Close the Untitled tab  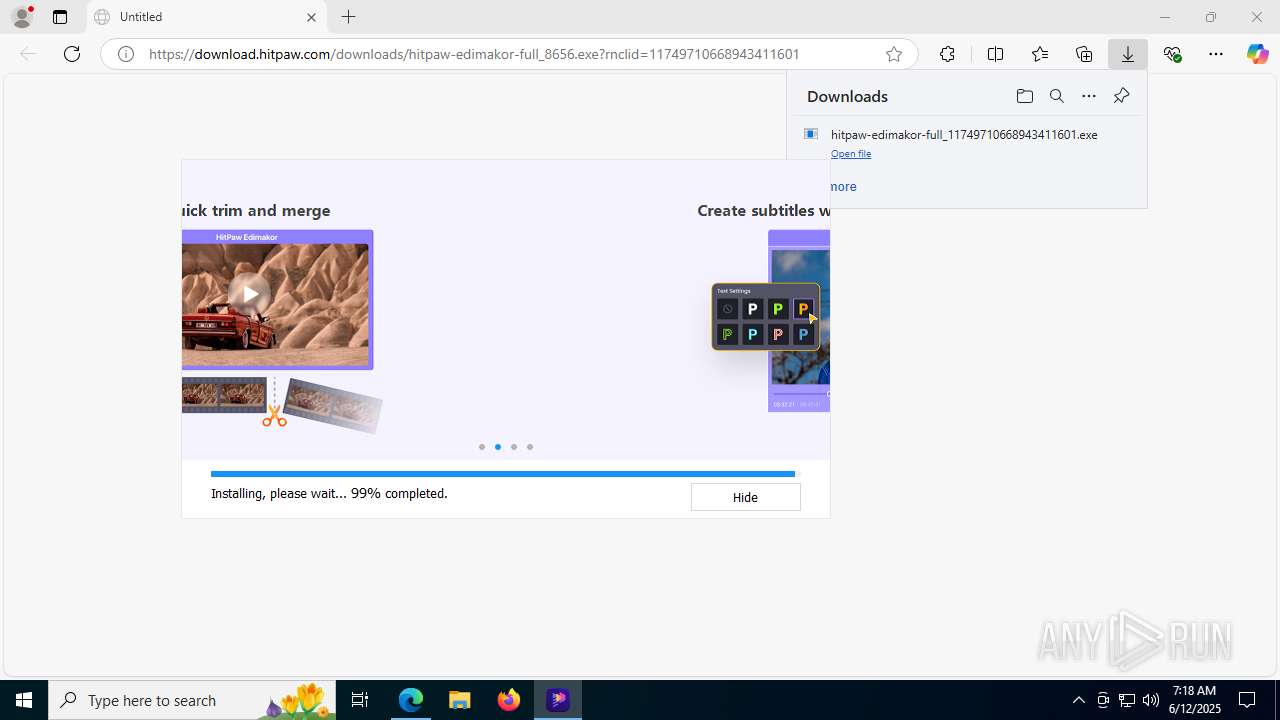tap(311, 17)
